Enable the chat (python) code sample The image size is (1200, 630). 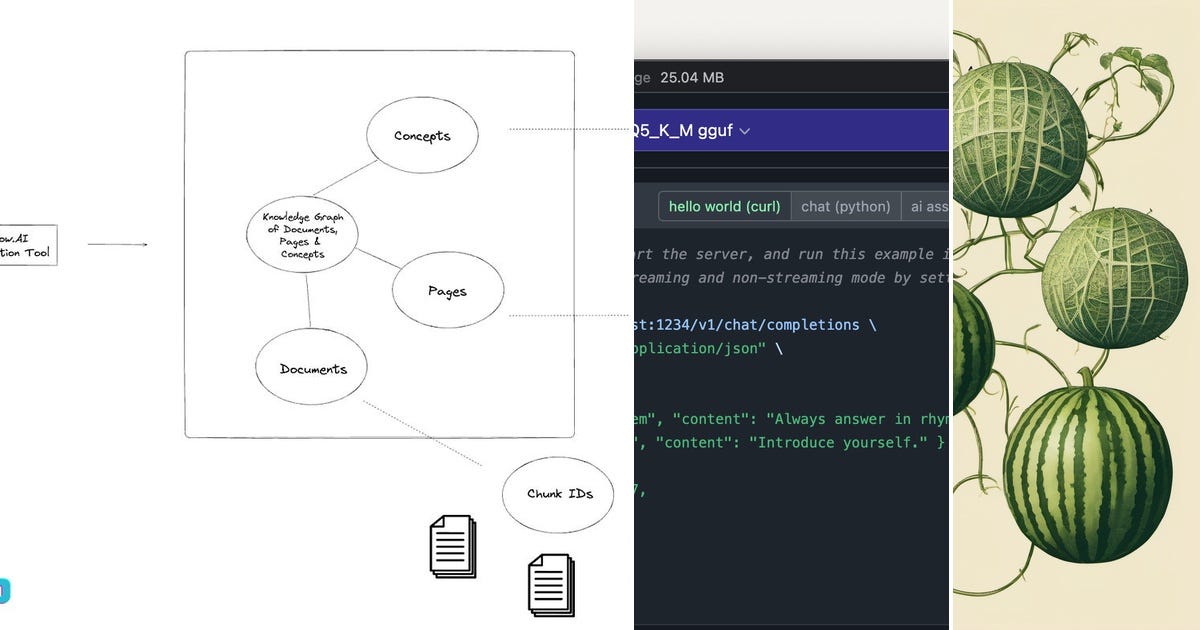tap(846, 206)
